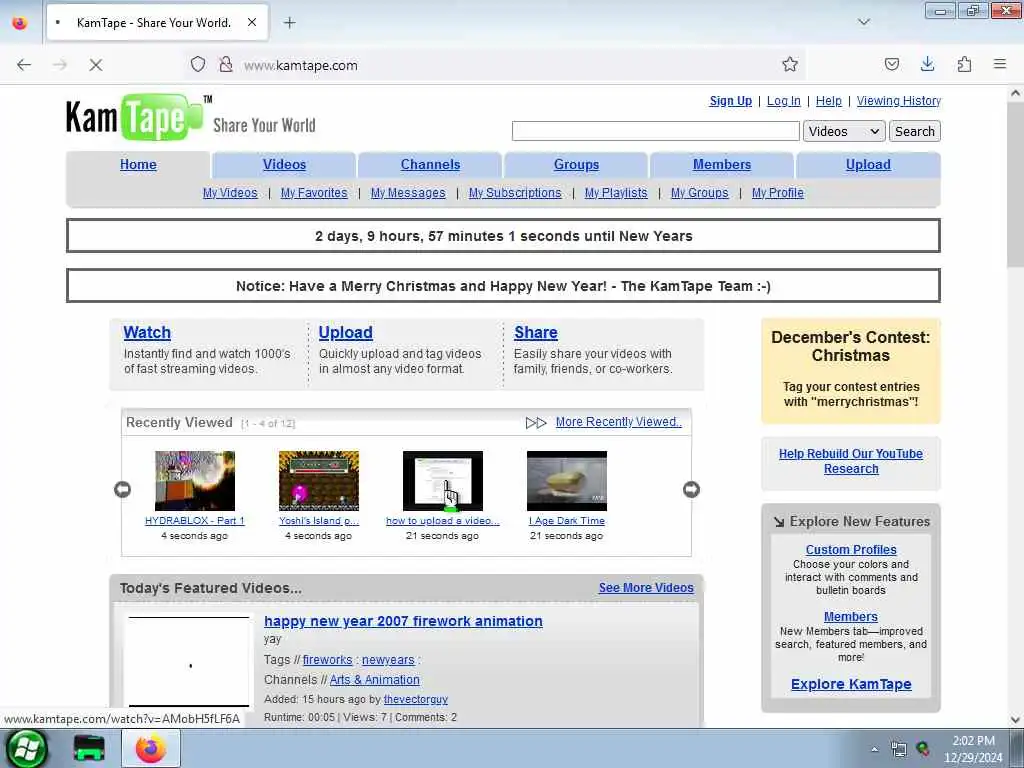
Task: Expand the list all tabs chevron
Action: click(x=864, y=22)
